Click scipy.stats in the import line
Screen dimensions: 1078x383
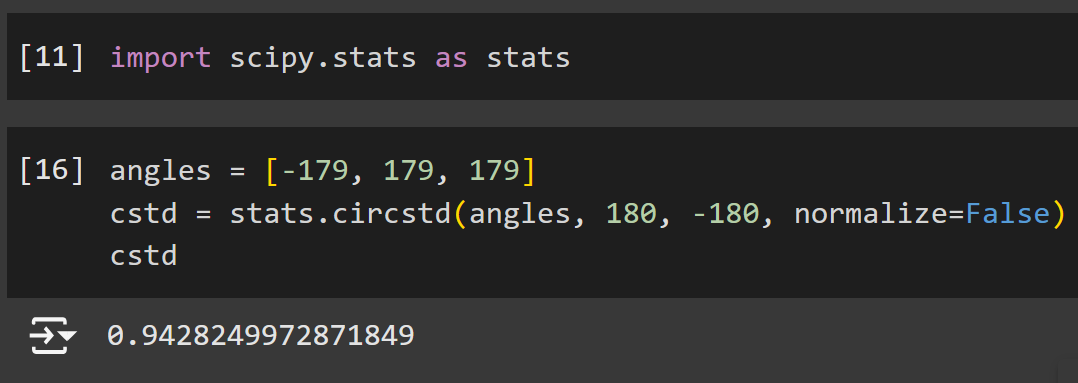pos(323,58)
